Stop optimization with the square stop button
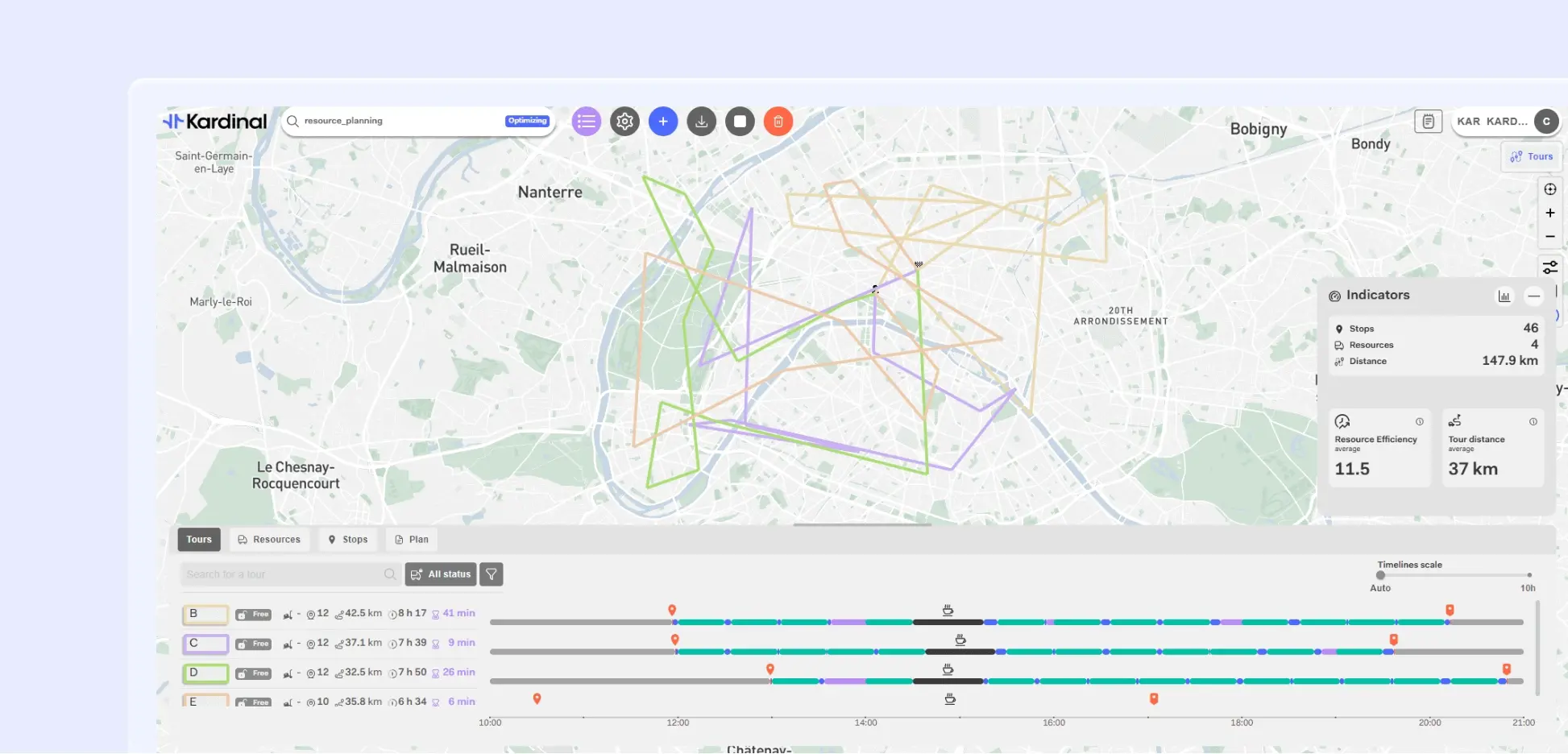Image resolution: width=1568 pixels, height=754 pixels. click(x=740, y=122)
